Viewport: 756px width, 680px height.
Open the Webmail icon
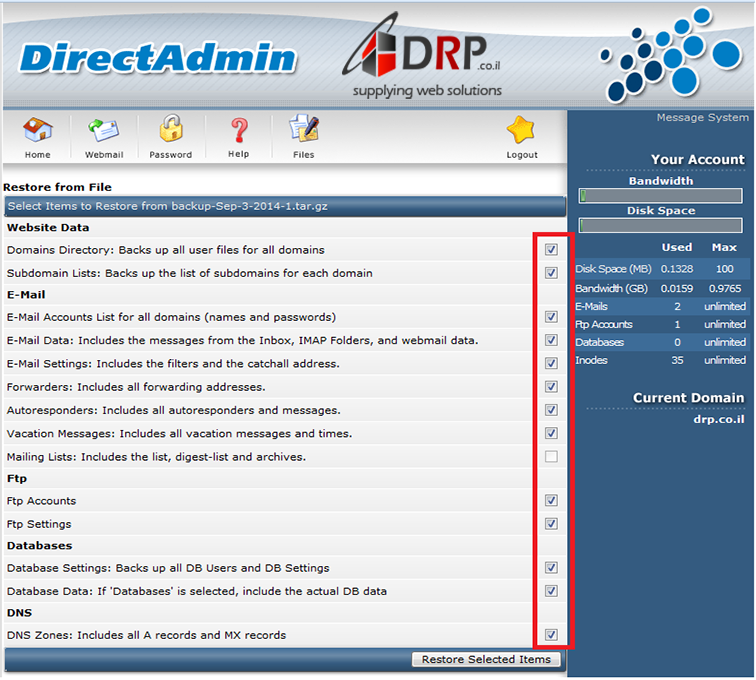point(104,131)
